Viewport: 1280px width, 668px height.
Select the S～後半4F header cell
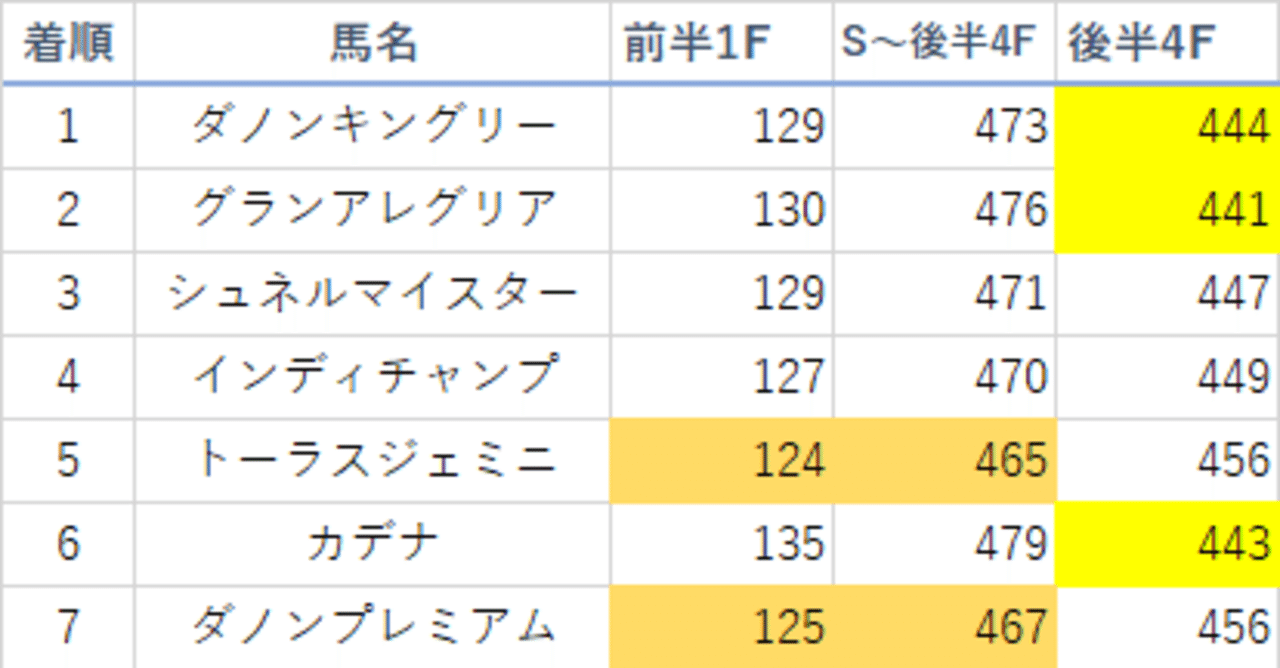tap(944, 44)
